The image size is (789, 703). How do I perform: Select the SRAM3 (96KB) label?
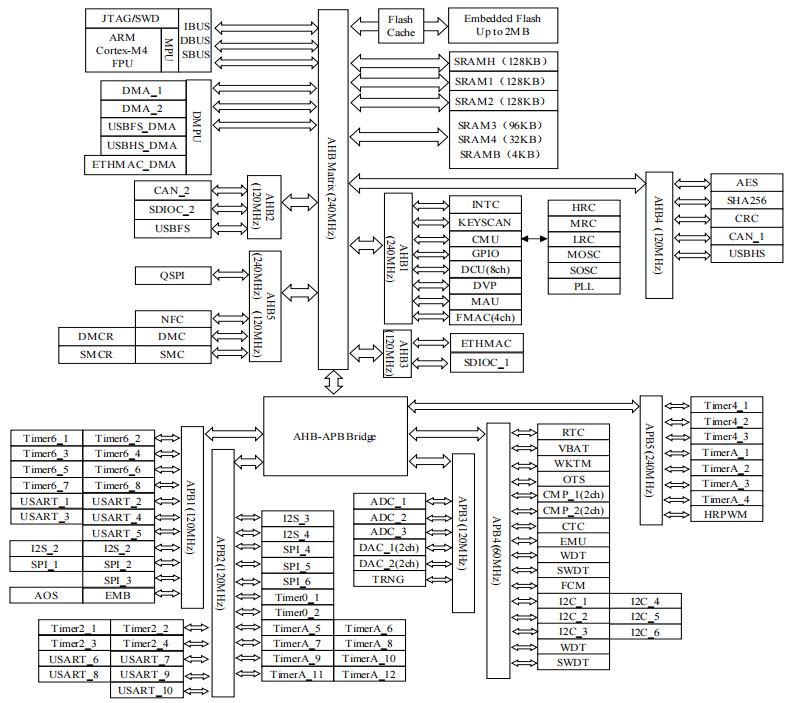click(500, 125)
